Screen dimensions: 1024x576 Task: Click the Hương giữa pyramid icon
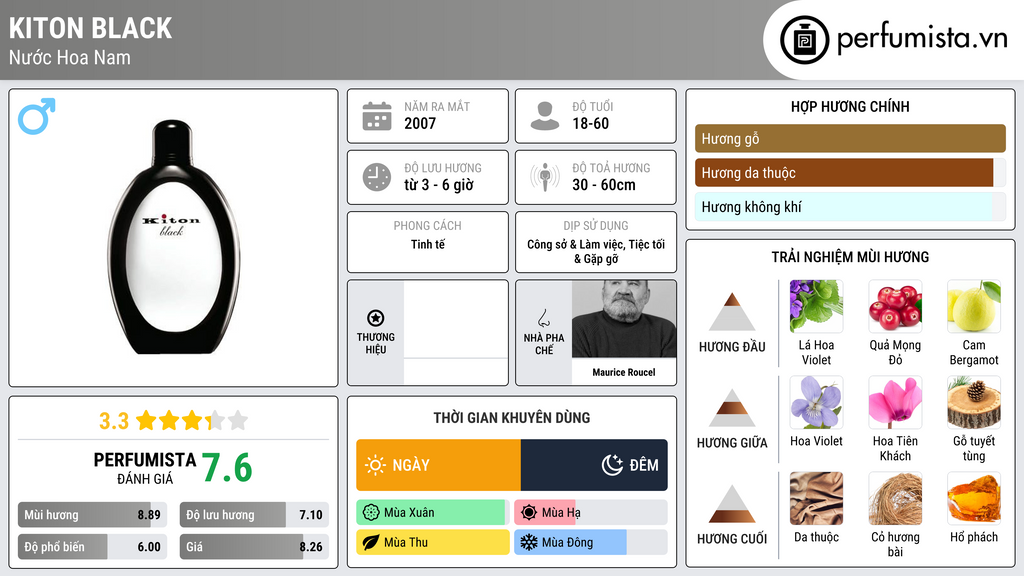[x=732, y=408]
